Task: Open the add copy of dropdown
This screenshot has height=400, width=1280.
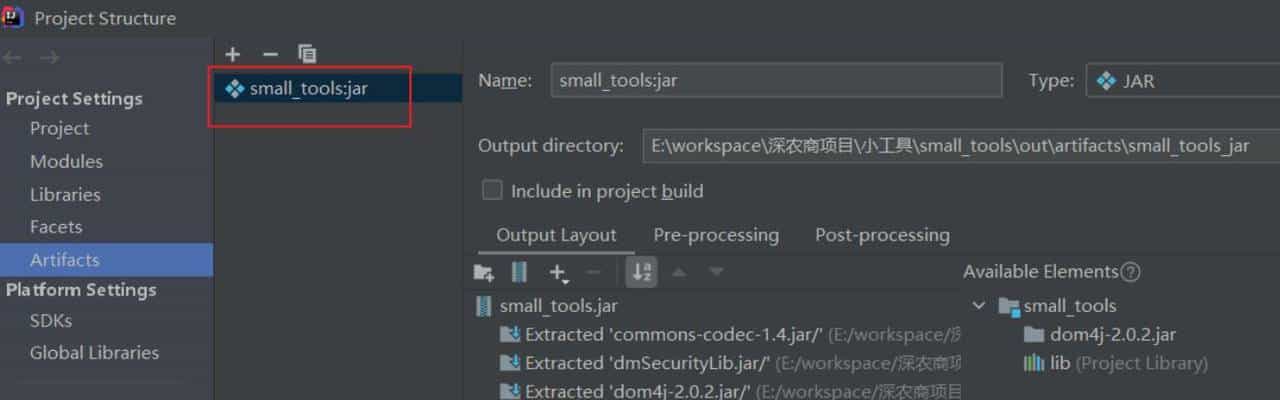Action: [x=559, y=272]
